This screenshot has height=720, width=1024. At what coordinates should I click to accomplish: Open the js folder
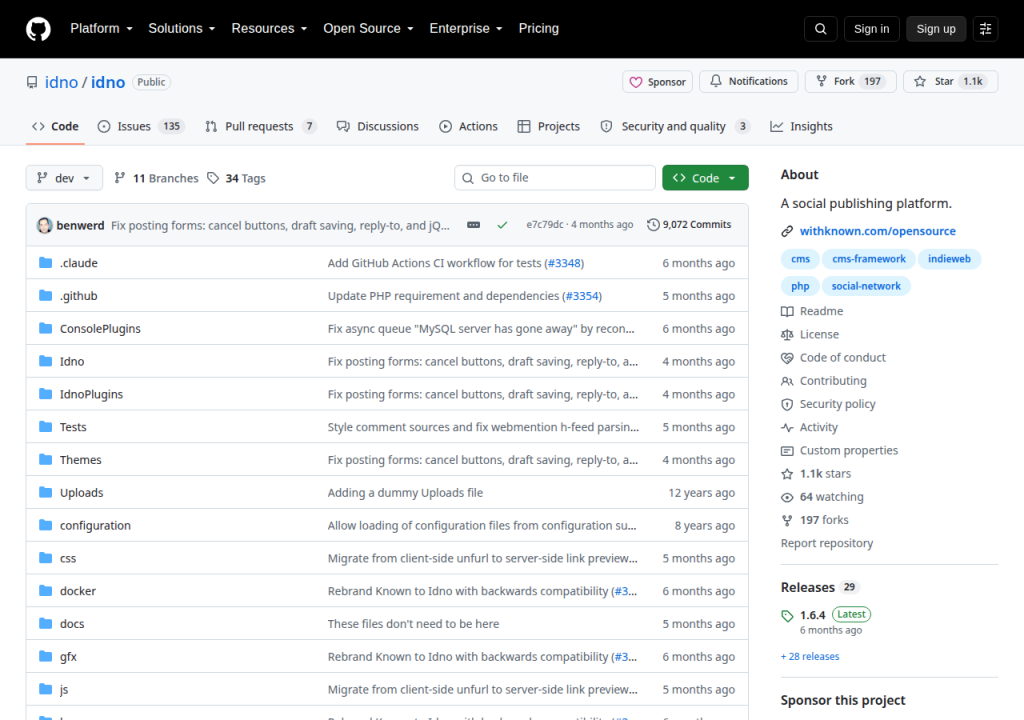point(64,689)
